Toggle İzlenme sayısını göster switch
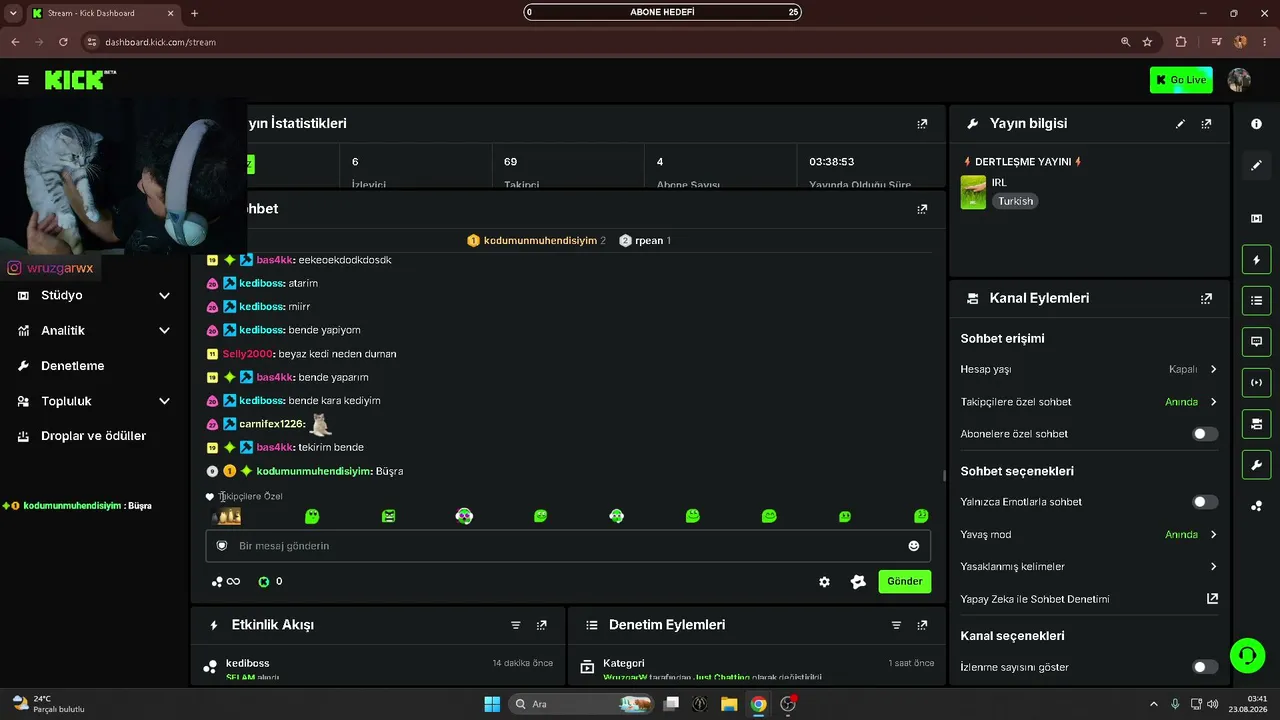Viewport: 1280px width, 720px height. pos(1205,667)
